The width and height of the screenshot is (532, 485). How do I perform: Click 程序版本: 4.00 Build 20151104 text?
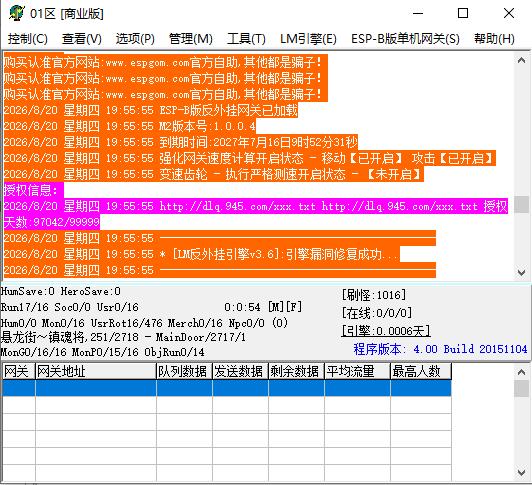(440, 349)
